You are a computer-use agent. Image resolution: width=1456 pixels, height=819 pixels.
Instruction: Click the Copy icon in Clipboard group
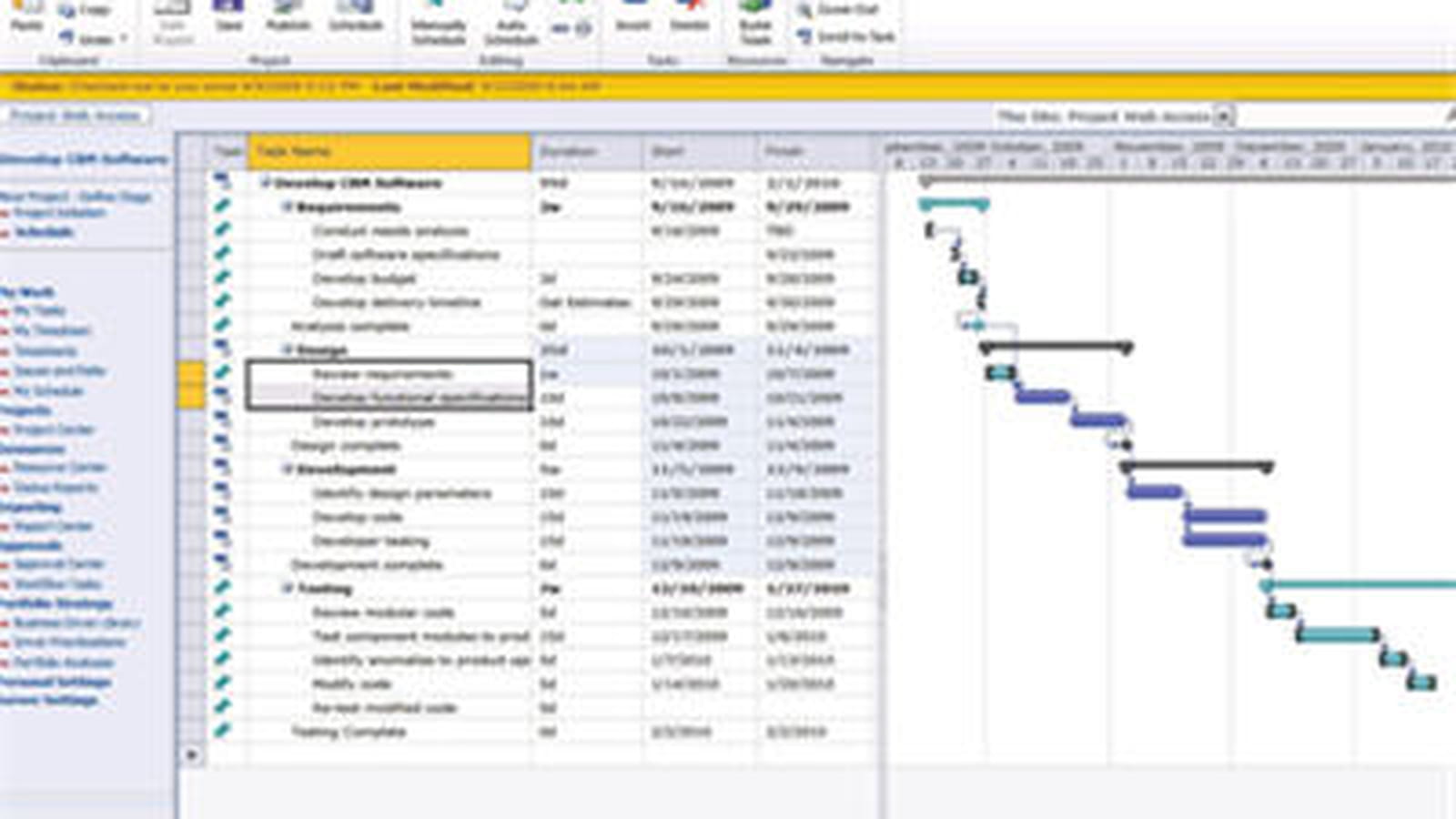[67, 10]
